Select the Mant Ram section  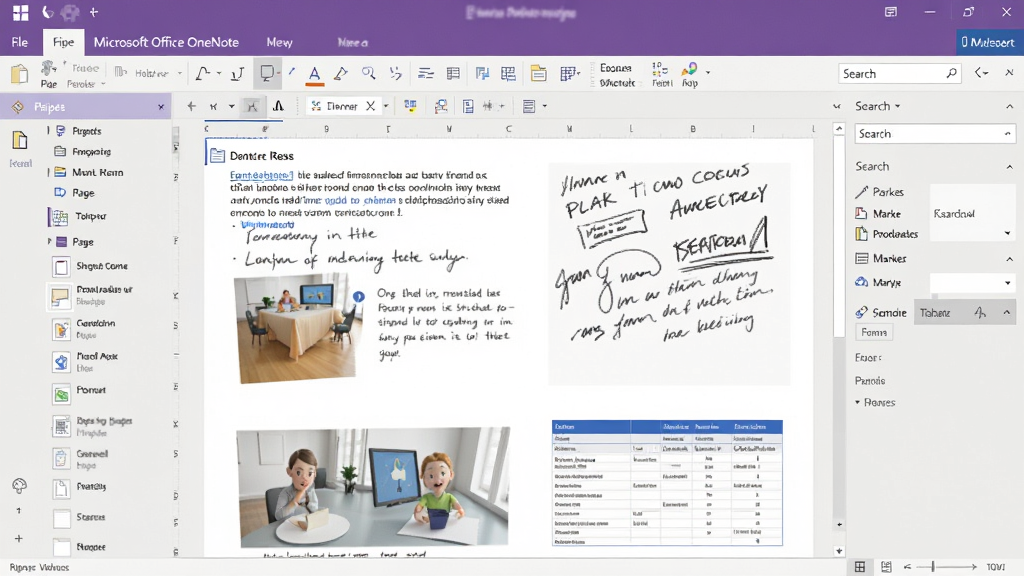tap(88, 172)
